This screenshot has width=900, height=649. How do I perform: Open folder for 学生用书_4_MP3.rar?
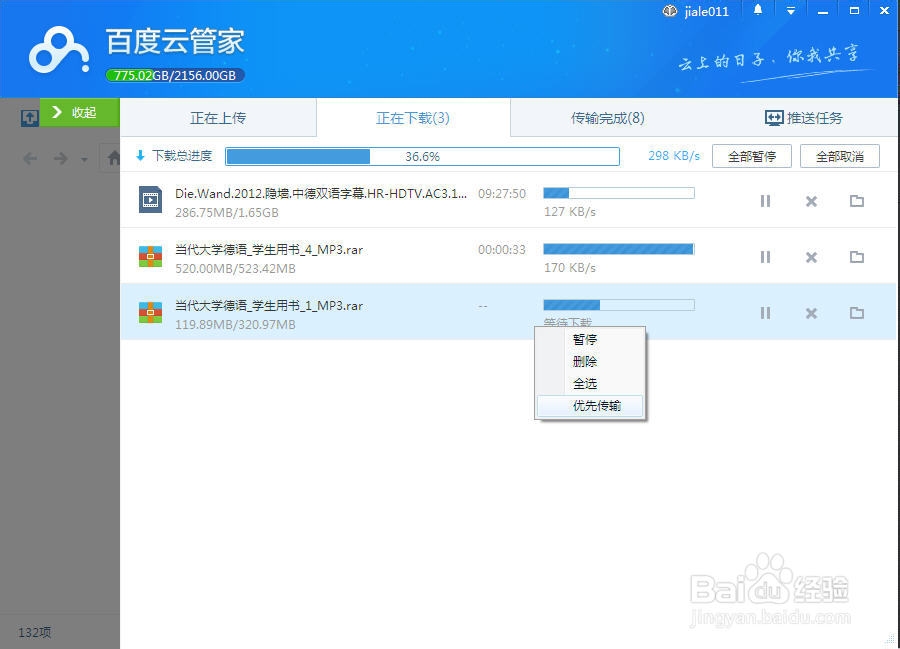(857, 257)
